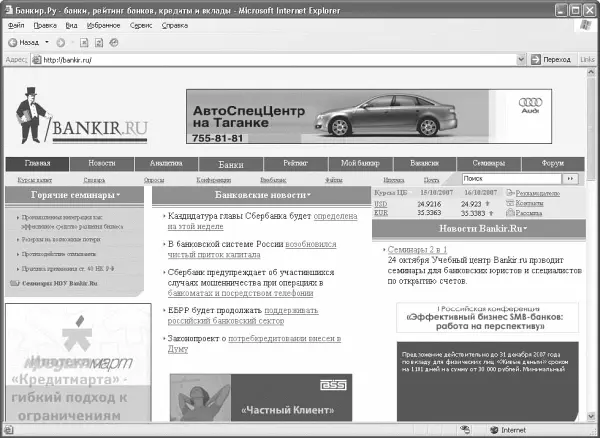
Task: Click round toolbar icon right of Refresh
Action: coord(114,42)
